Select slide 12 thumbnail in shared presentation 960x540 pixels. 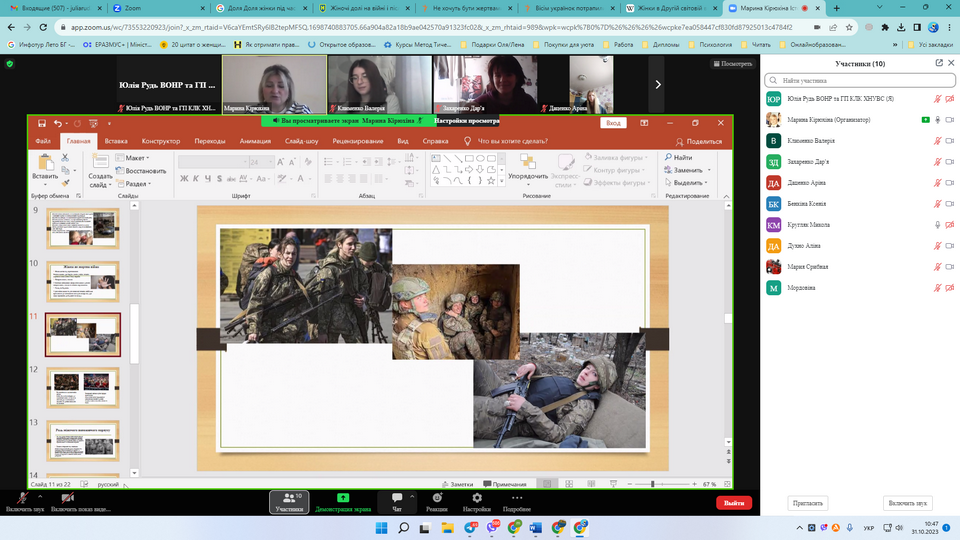pos(83,387)
